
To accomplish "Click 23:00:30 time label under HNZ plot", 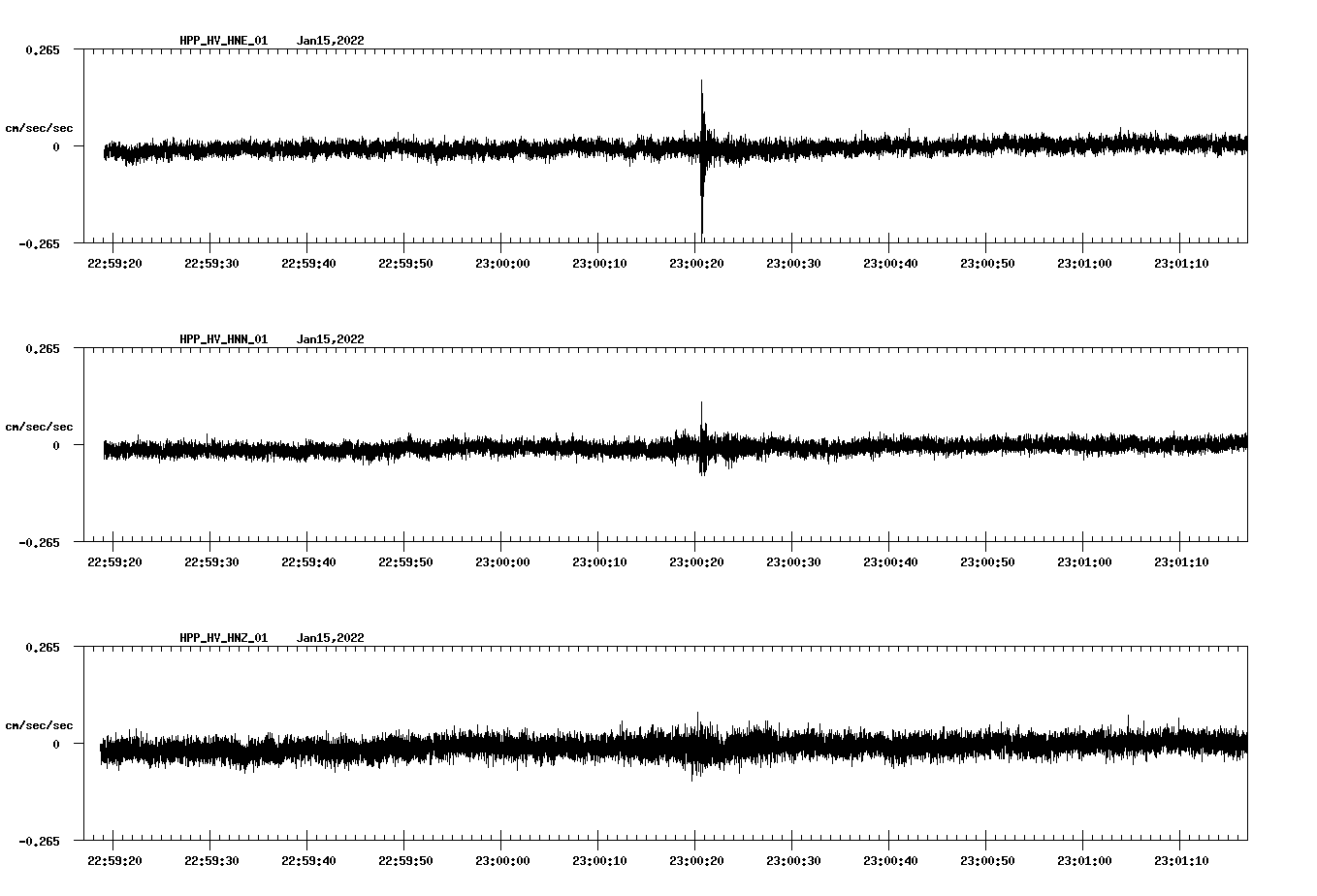I will (x=793, y=861).
